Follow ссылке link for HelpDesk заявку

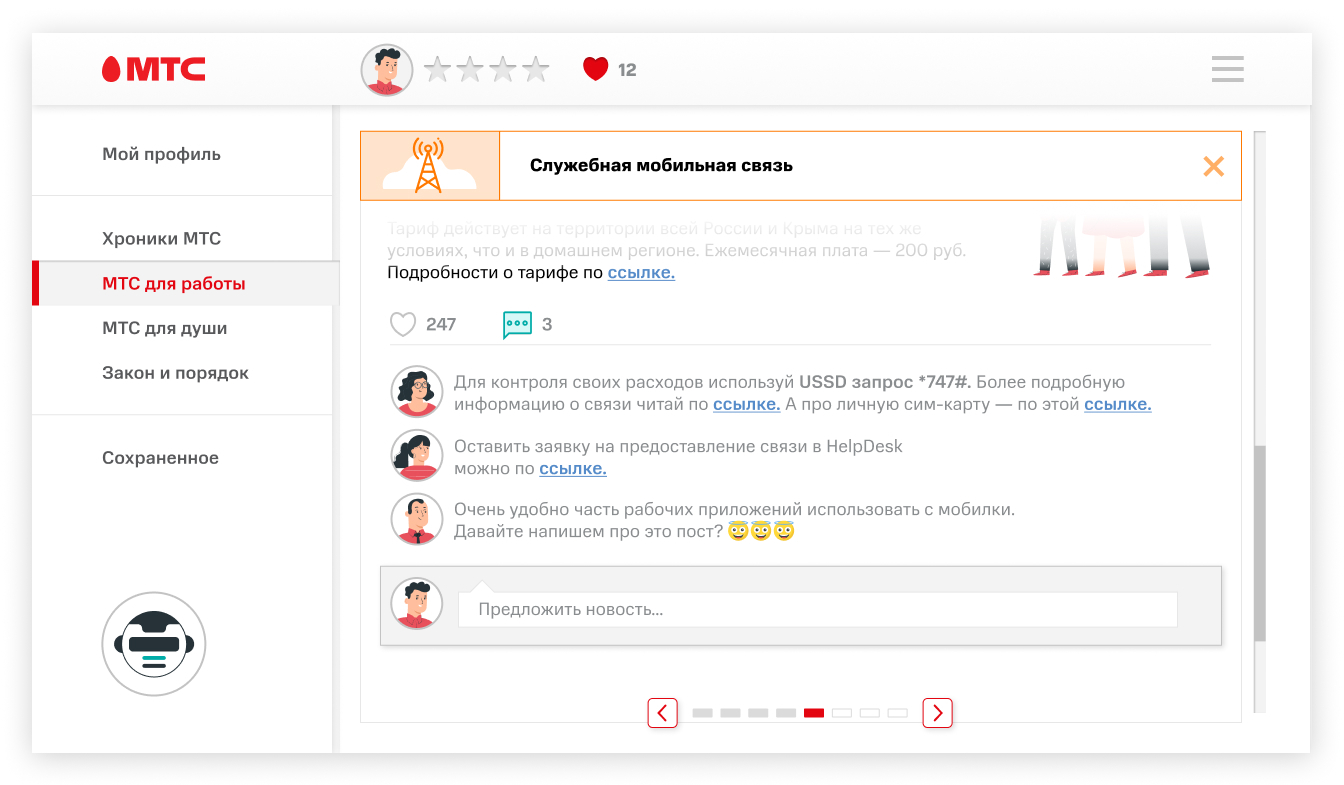click(573, 468)
